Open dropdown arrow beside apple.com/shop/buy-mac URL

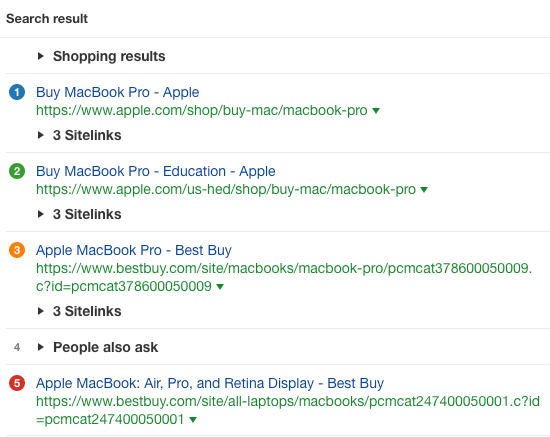[376, 111]
